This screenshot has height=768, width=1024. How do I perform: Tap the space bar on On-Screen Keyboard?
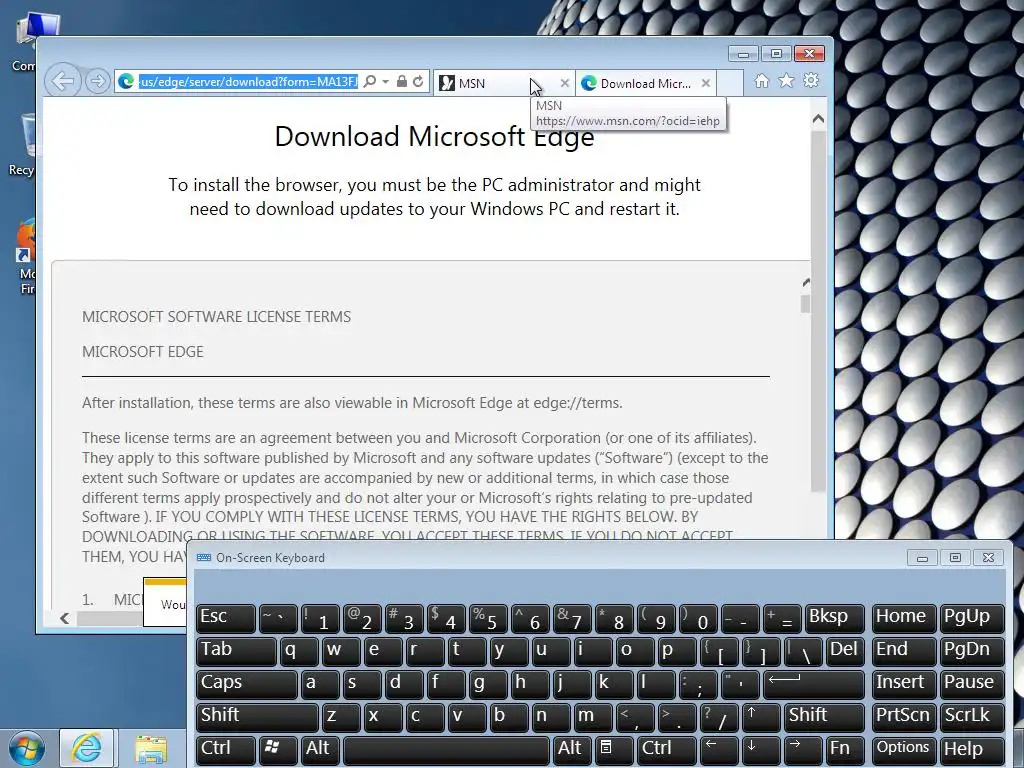pos(446,749)
